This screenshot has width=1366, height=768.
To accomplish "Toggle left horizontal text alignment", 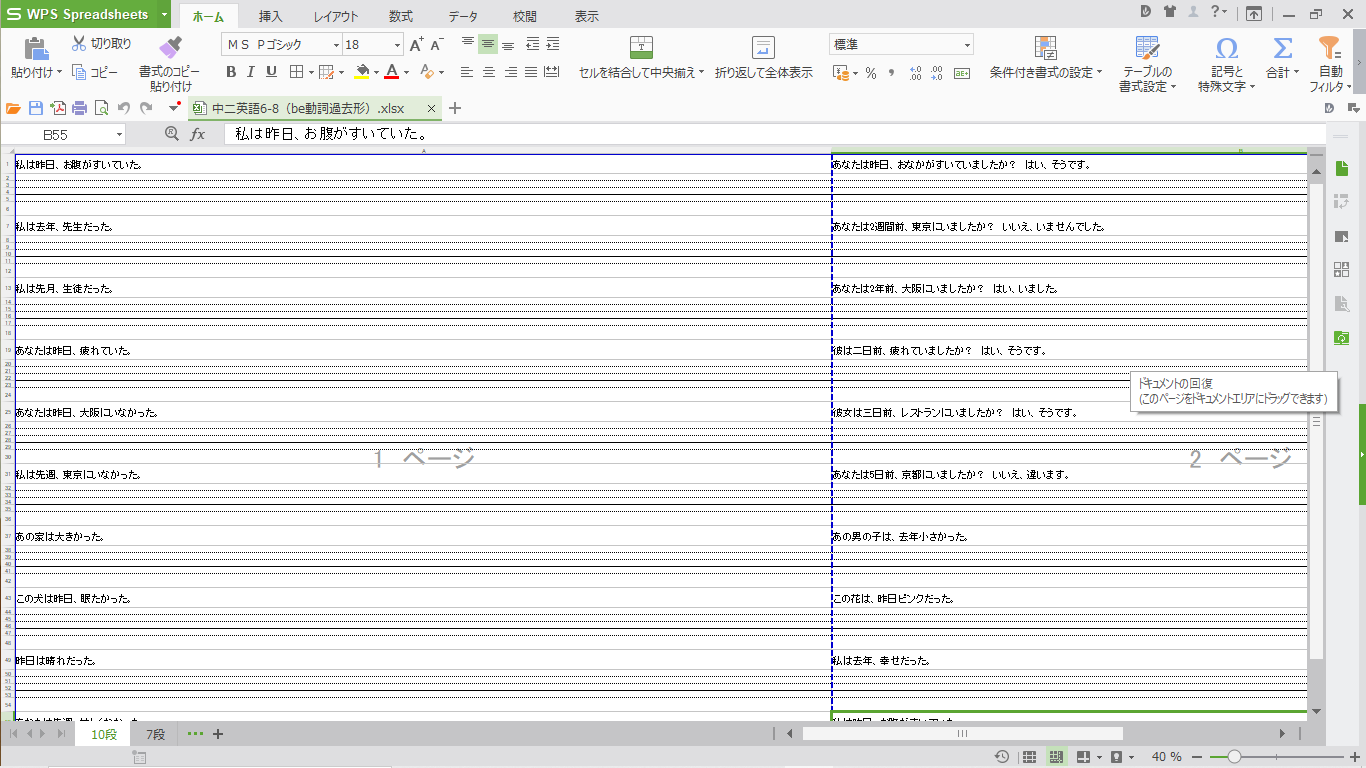I will 467,72.
